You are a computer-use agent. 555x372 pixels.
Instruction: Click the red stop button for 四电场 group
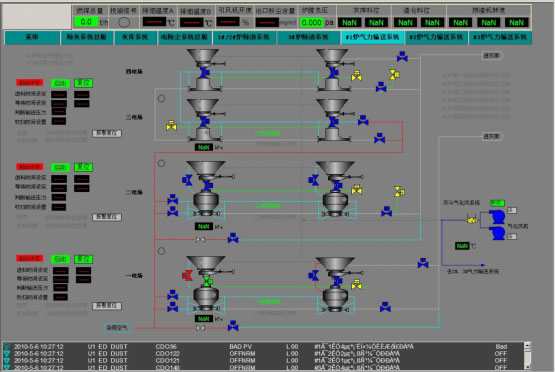coord(29,83)
